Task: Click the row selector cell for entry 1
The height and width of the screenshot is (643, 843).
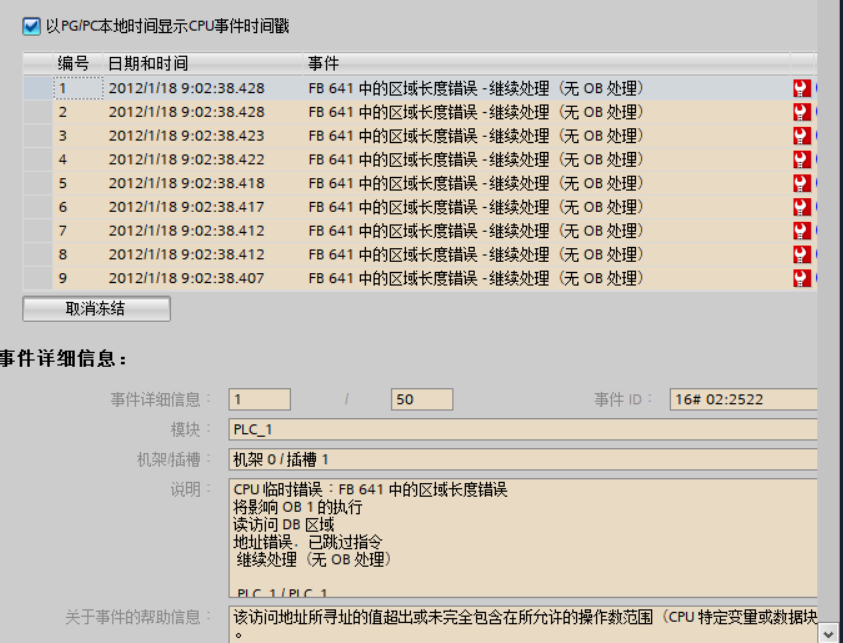Action: [x=37, y=88]
